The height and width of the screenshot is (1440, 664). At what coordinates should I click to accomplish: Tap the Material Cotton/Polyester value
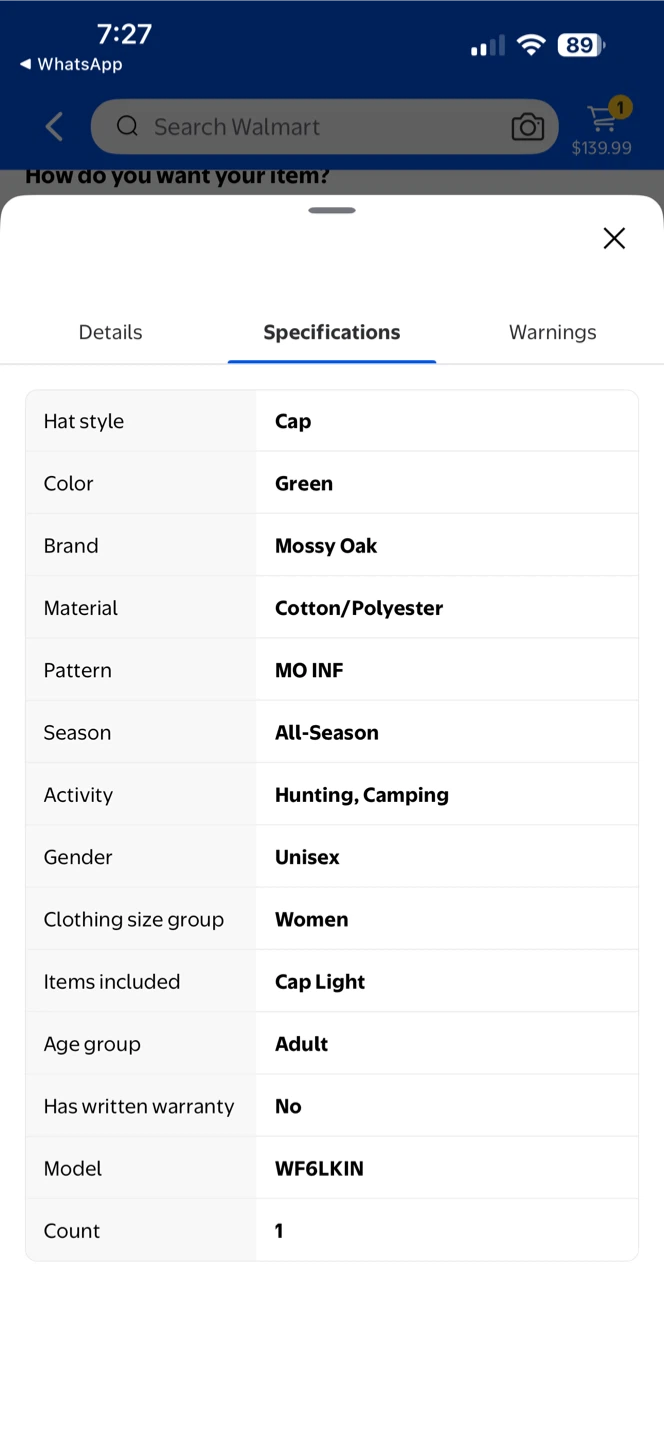pos(359,608)
